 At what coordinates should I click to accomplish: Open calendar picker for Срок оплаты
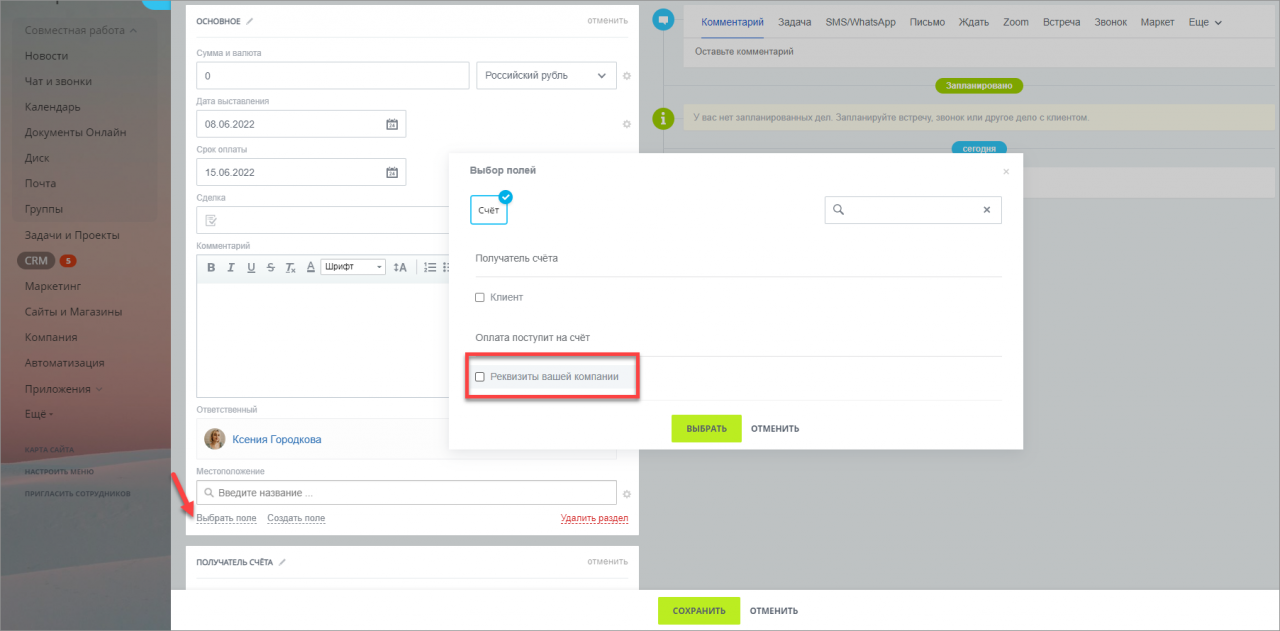(392, 172)
